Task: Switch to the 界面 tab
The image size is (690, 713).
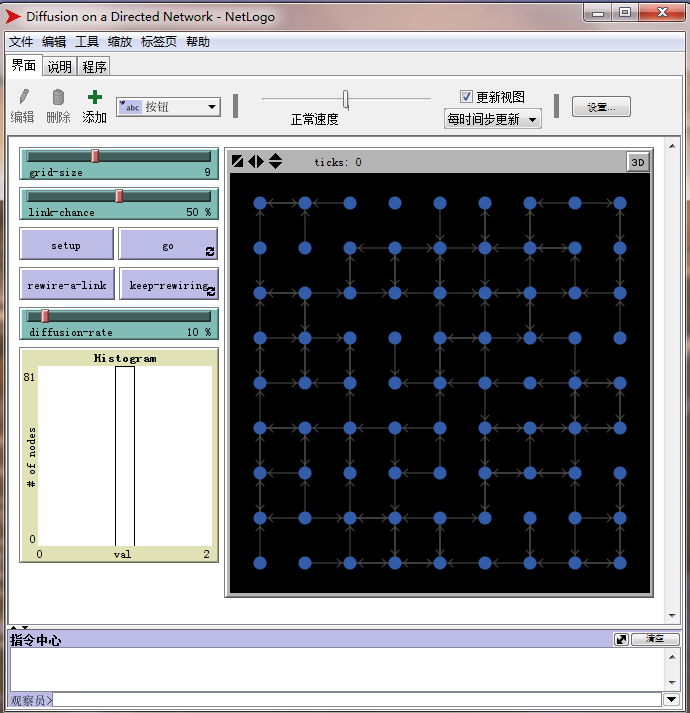Action: [24, 65]
